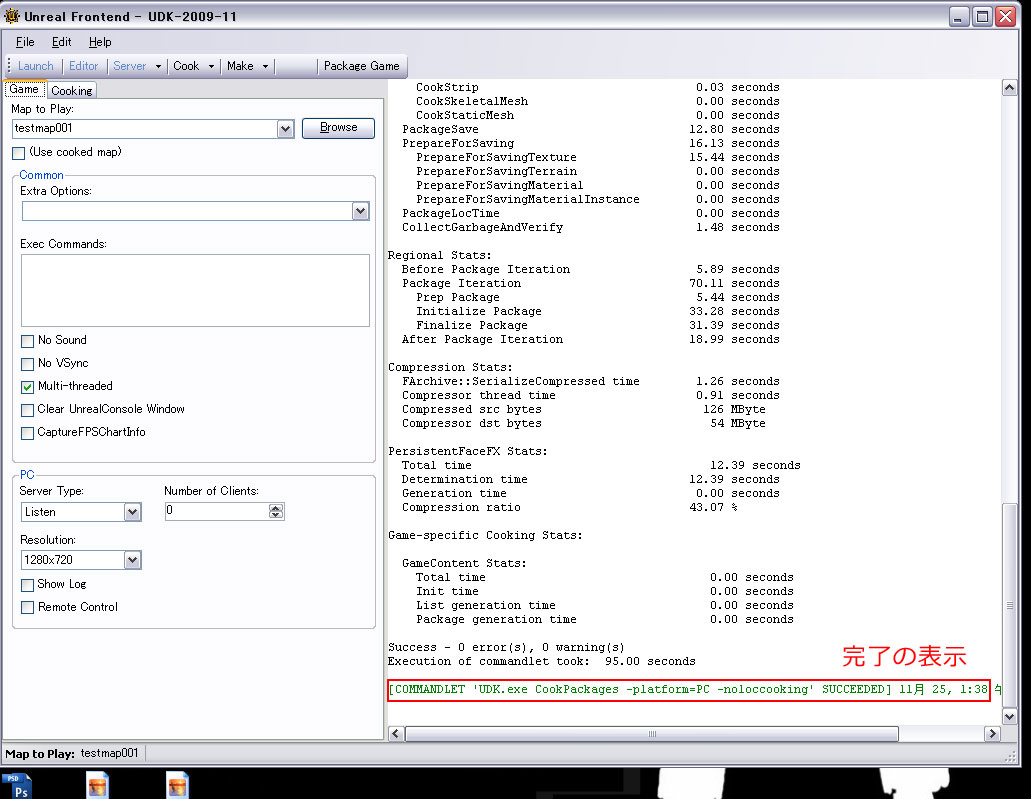1031x799 pixels.
Task: Click the Exec Commands text box
Action: [195, 290]
